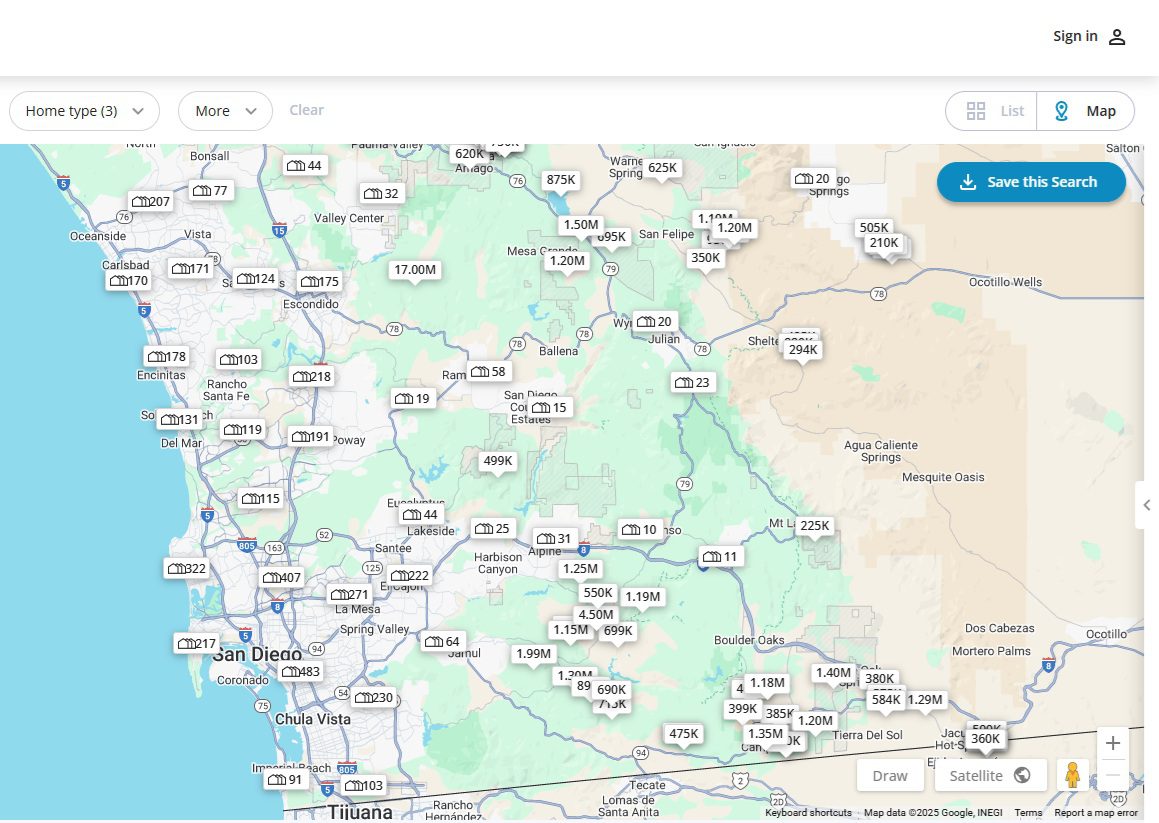Image resolution: width=1159 pixels, height=823 pixels.
Task: Select the 499K price marker
Action: pyautogui.click(x=497, y=461)
